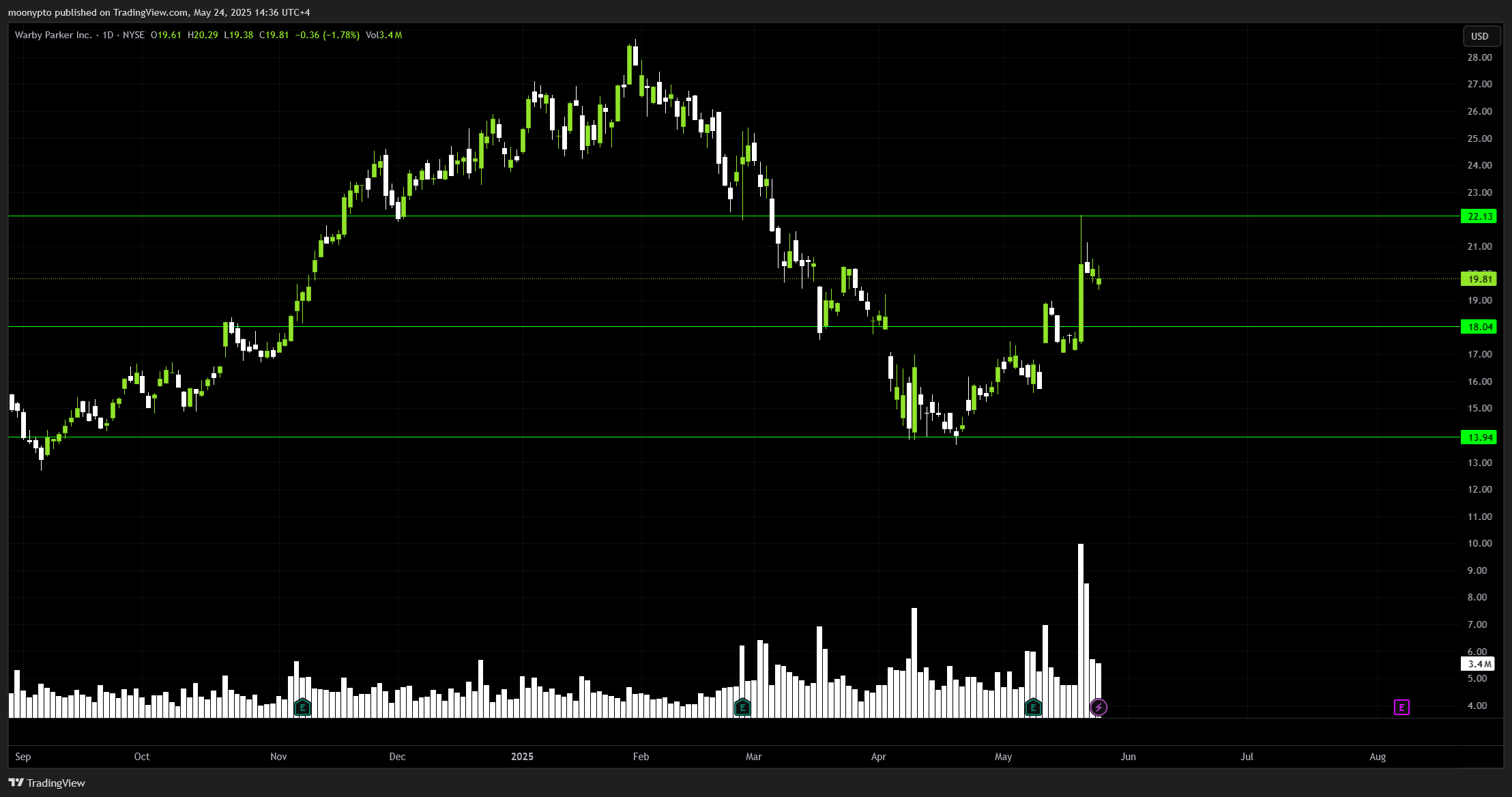The height and width of the screenshot is (797, 1512).
Task: Click the Dec label on time axis
Action: click(x=397, y=757)
